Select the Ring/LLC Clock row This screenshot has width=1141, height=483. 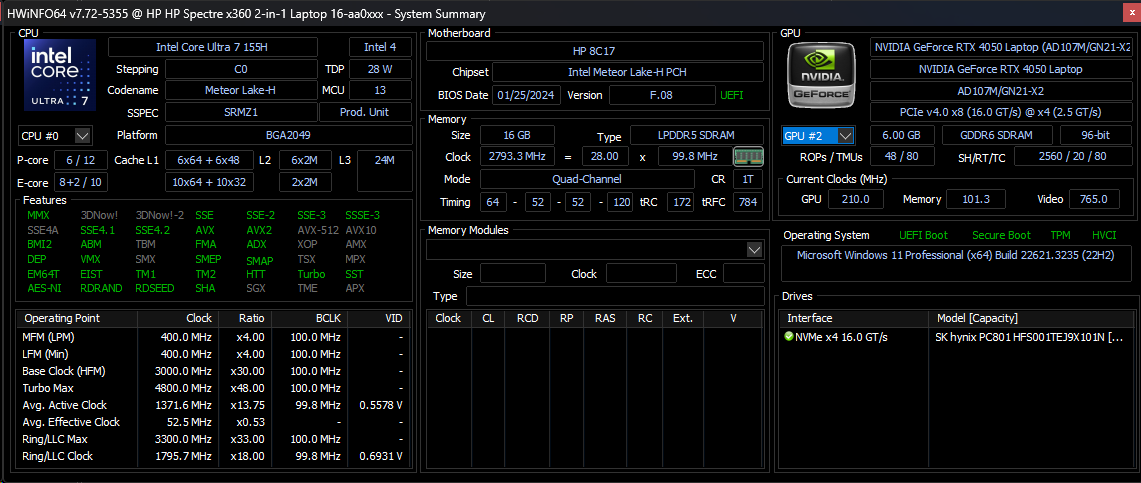212,456
